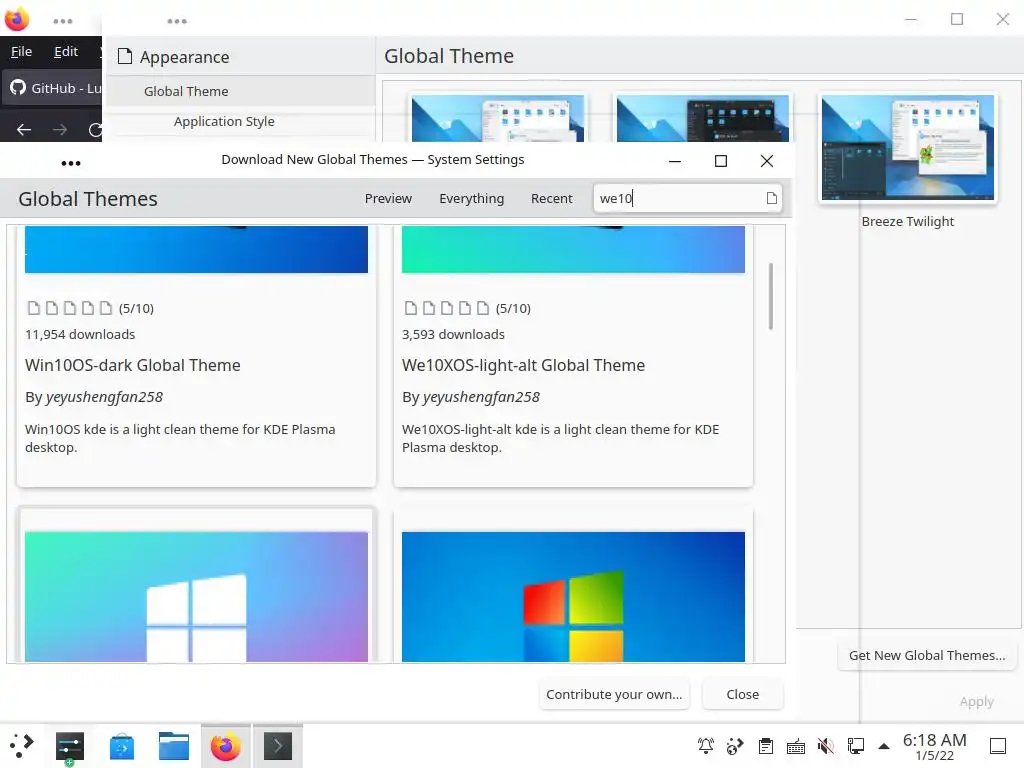Open clipboard tray icon
The image size is (1024, 768).
765,746
